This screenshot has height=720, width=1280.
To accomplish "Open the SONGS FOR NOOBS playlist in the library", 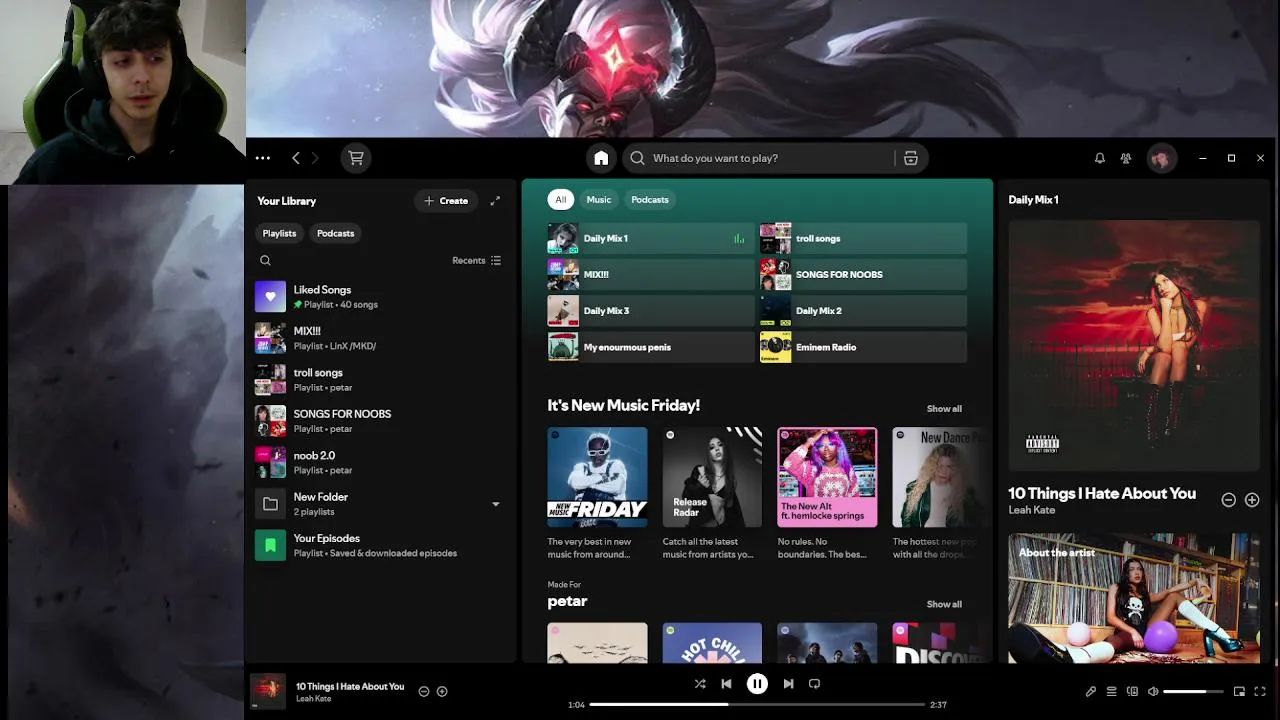I will pos(380,421).
